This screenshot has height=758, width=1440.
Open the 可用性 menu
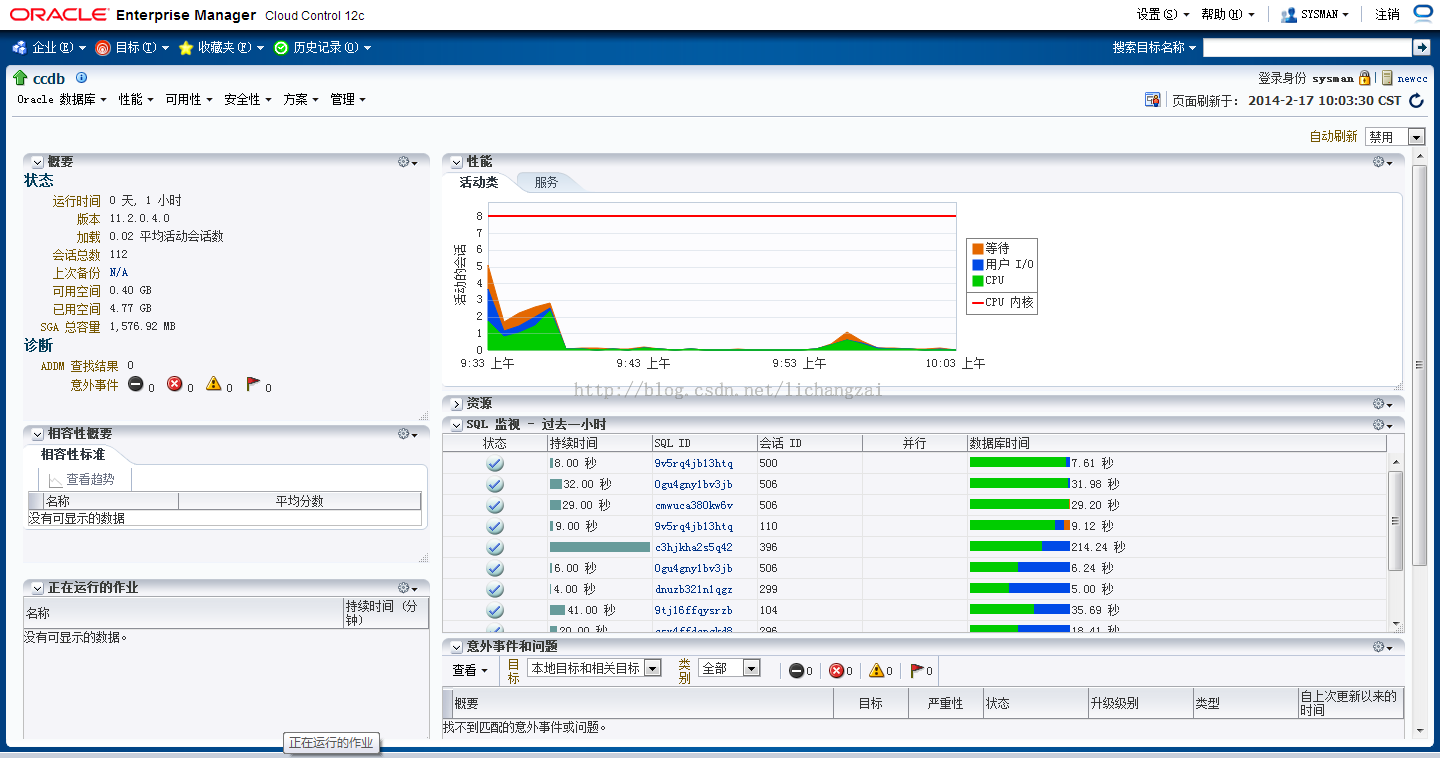(x=189, y=100)
